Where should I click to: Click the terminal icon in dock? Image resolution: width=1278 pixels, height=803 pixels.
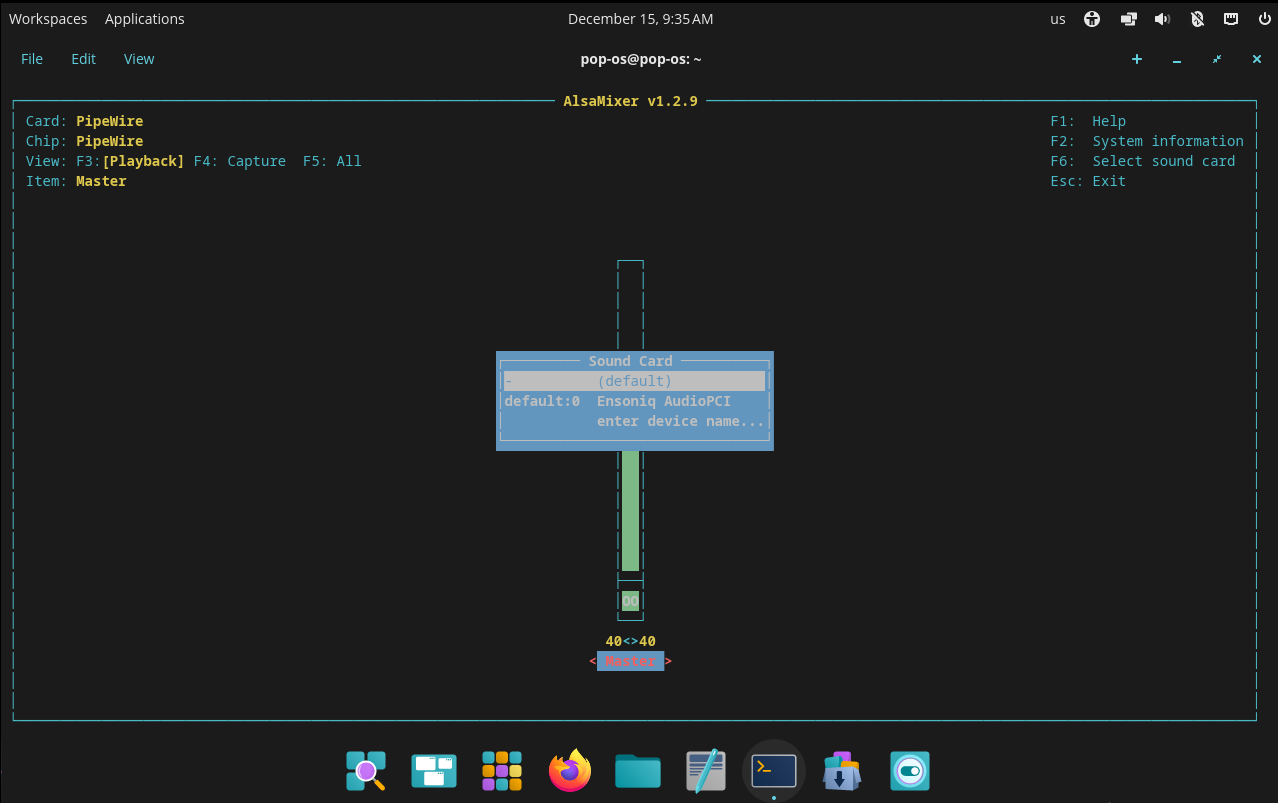tap(774, 771)
